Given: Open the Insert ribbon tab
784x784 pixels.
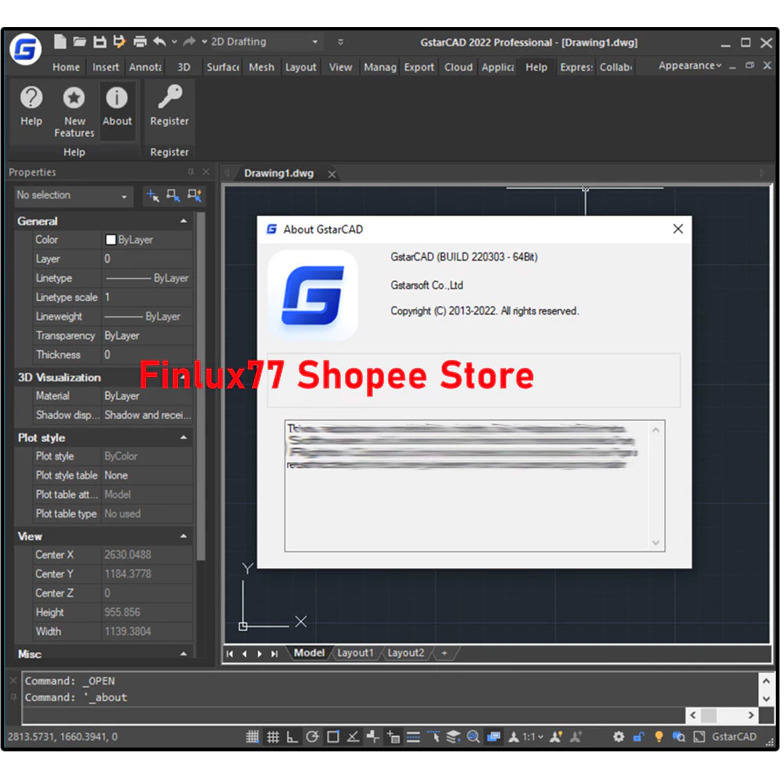Looking at the screenshot, I should [x=106, y=67].
